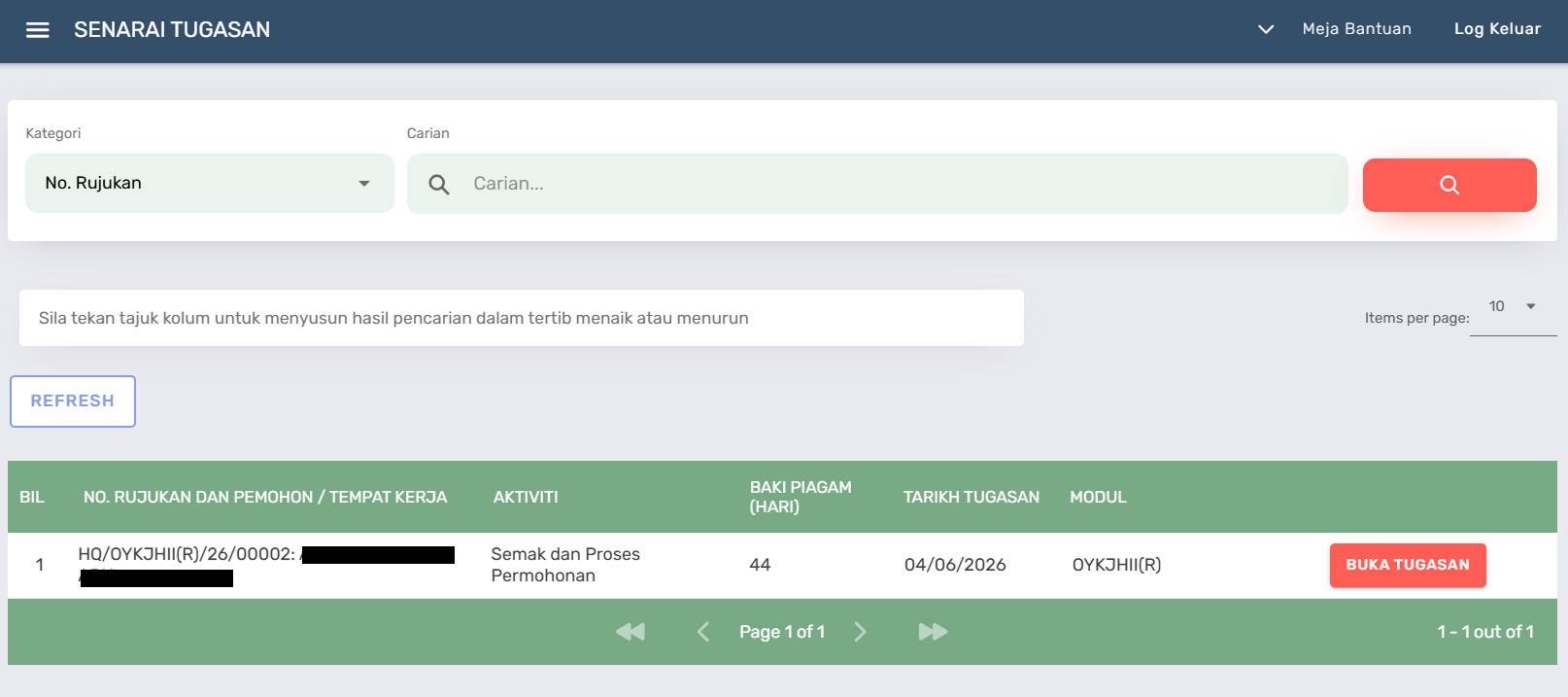Go to previous page arrow
Image resolution: width=1568 pixels, height=697 pixels.
[x=703, y=632]
